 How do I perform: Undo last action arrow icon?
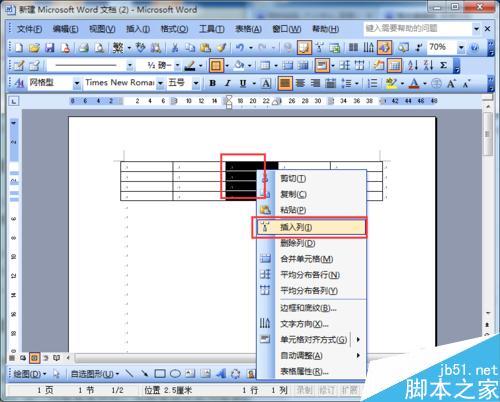pyautogui.click(x=239, y=48)
